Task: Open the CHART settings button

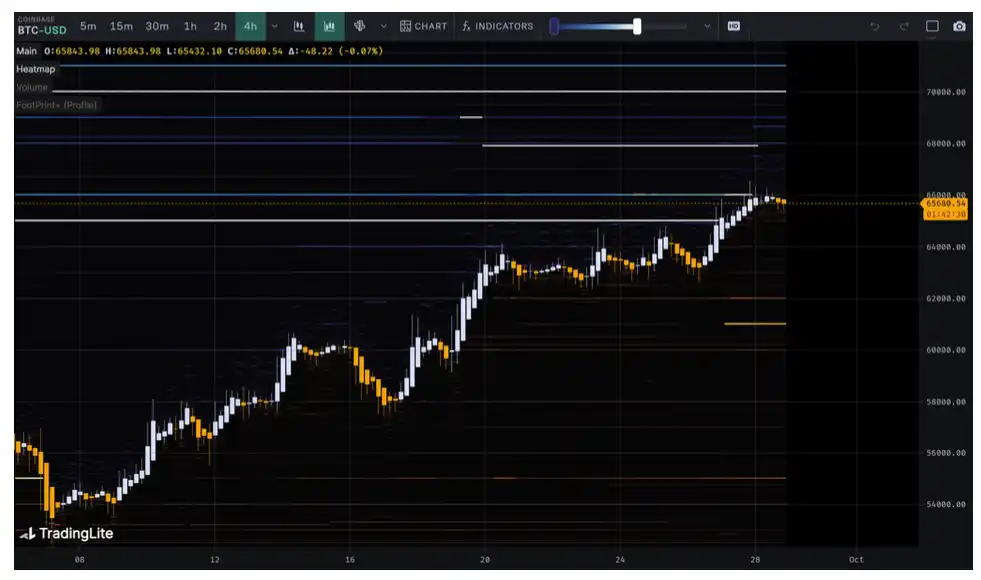Action: [x=423, y=26]
